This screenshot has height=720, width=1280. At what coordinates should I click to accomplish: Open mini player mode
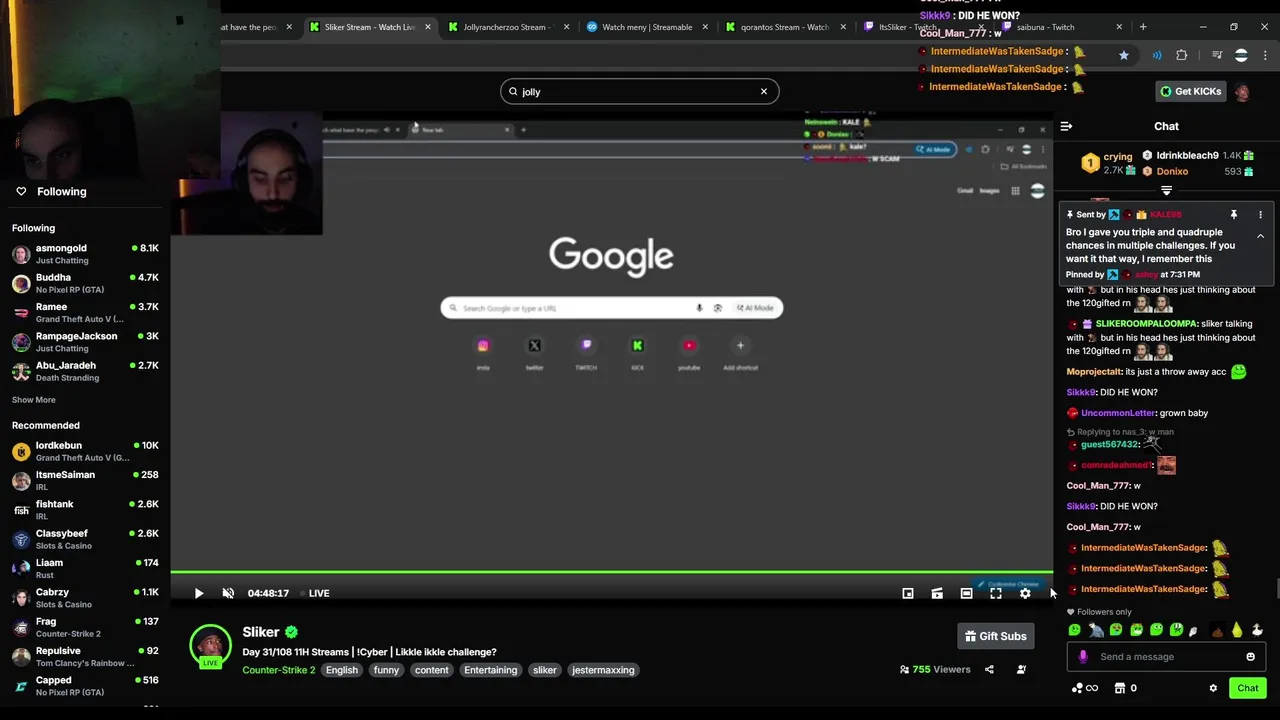(x=908, y=593)
